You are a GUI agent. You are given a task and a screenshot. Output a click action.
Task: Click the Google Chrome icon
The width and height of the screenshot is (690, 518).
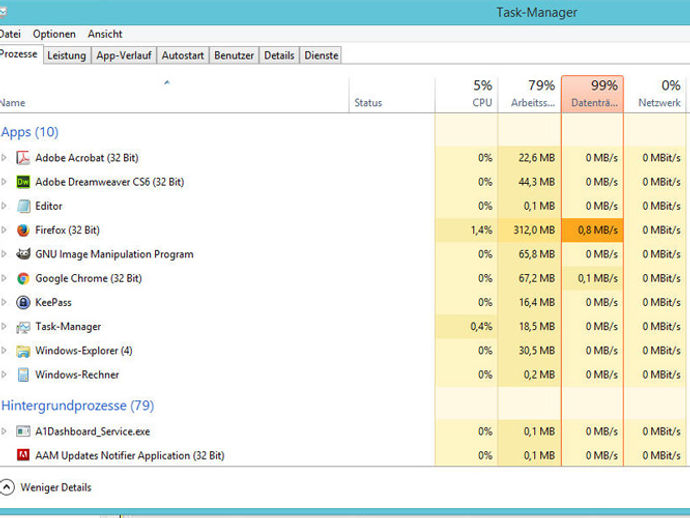[x=23, y=278]
